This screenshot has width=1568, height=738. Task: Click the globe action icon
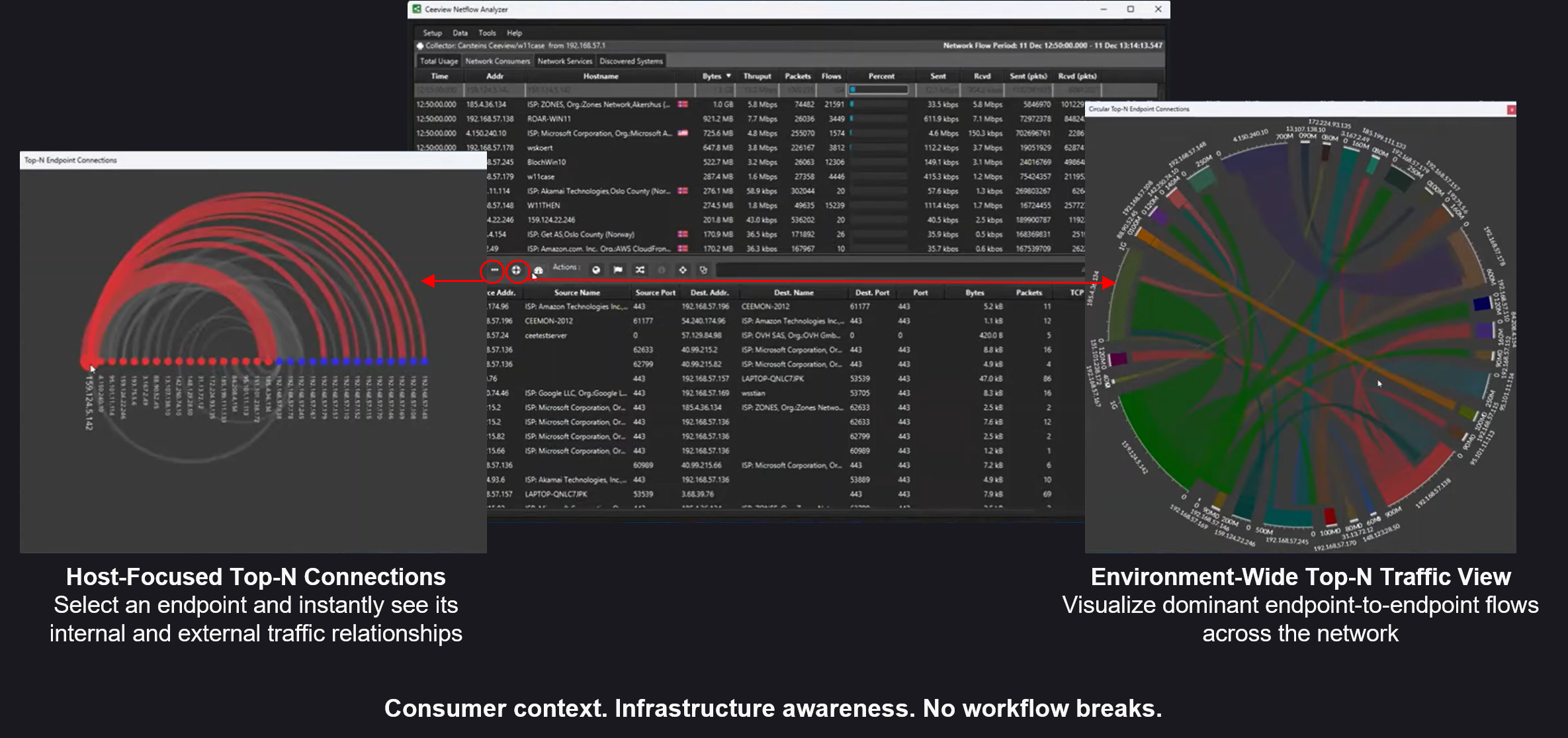coord(596,270)
